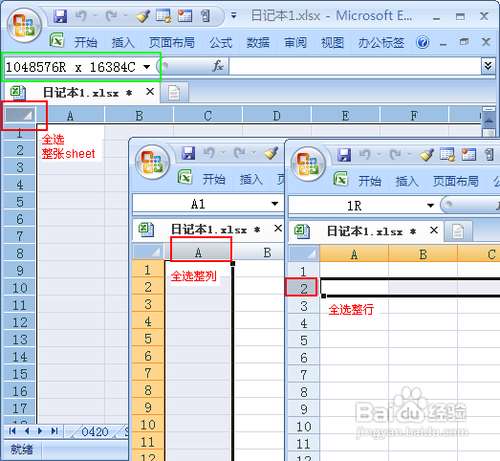This screenshot has width=500, height=461.
Task: Expand the formula bar with the double chevron
Action: pos(488,66)
